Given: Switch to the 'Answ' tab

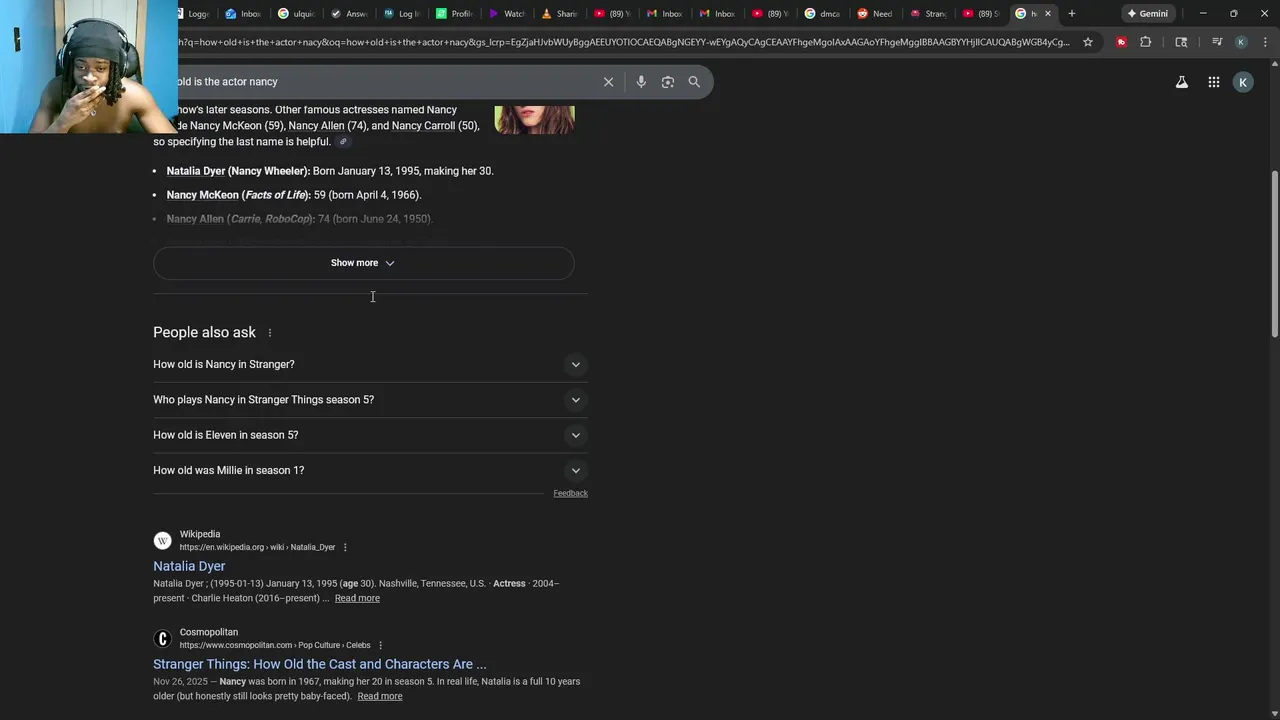Looking at the screenshot, I should tap(350, 13).
